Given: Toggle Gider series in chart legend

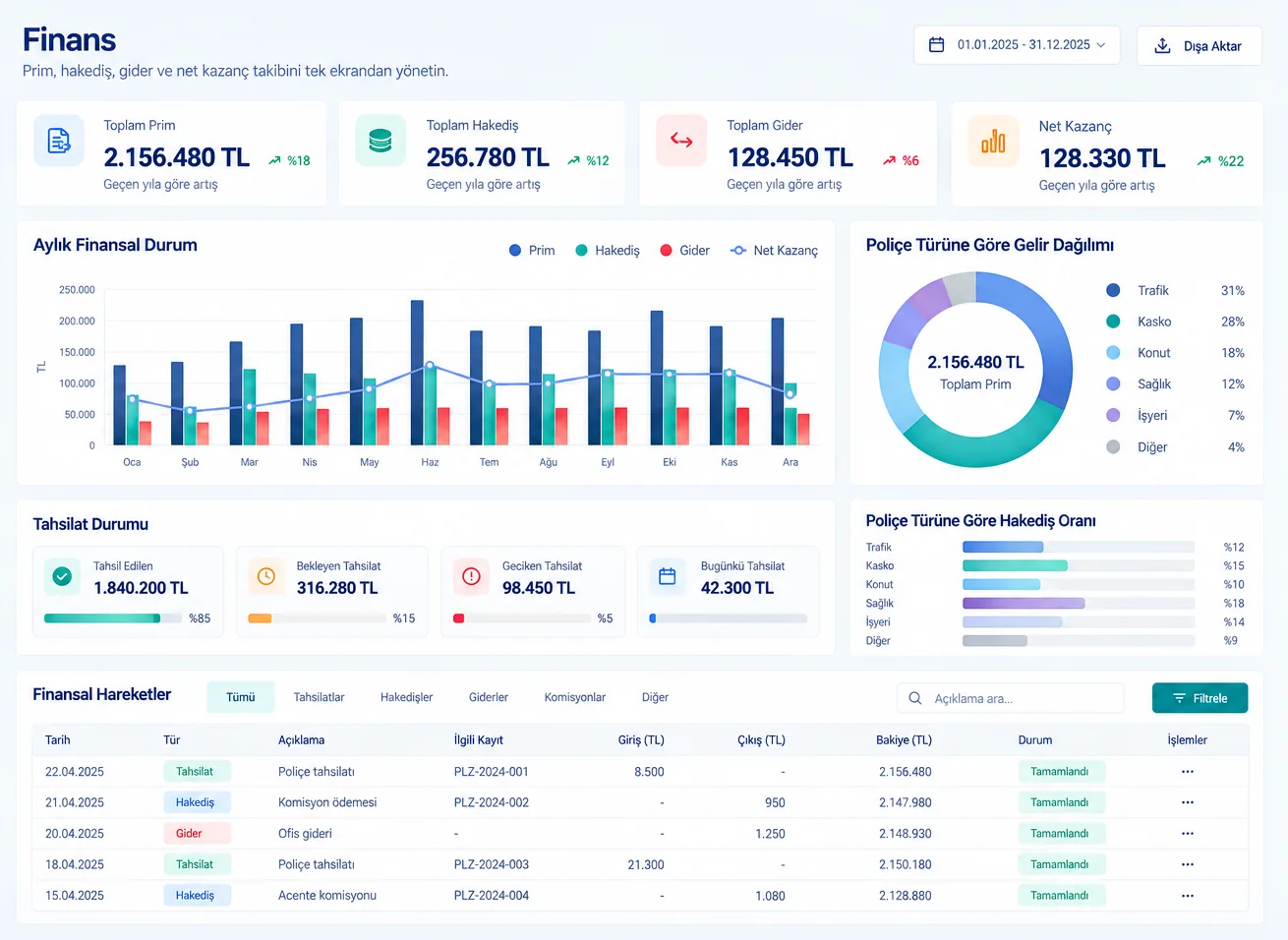Looking at the screenshot, I should tap(684, 251).
